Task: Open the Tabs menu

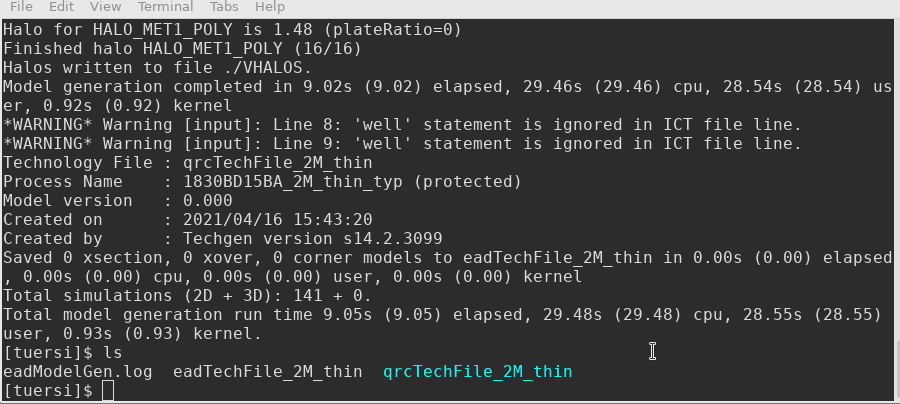Action: coord(222,7)
